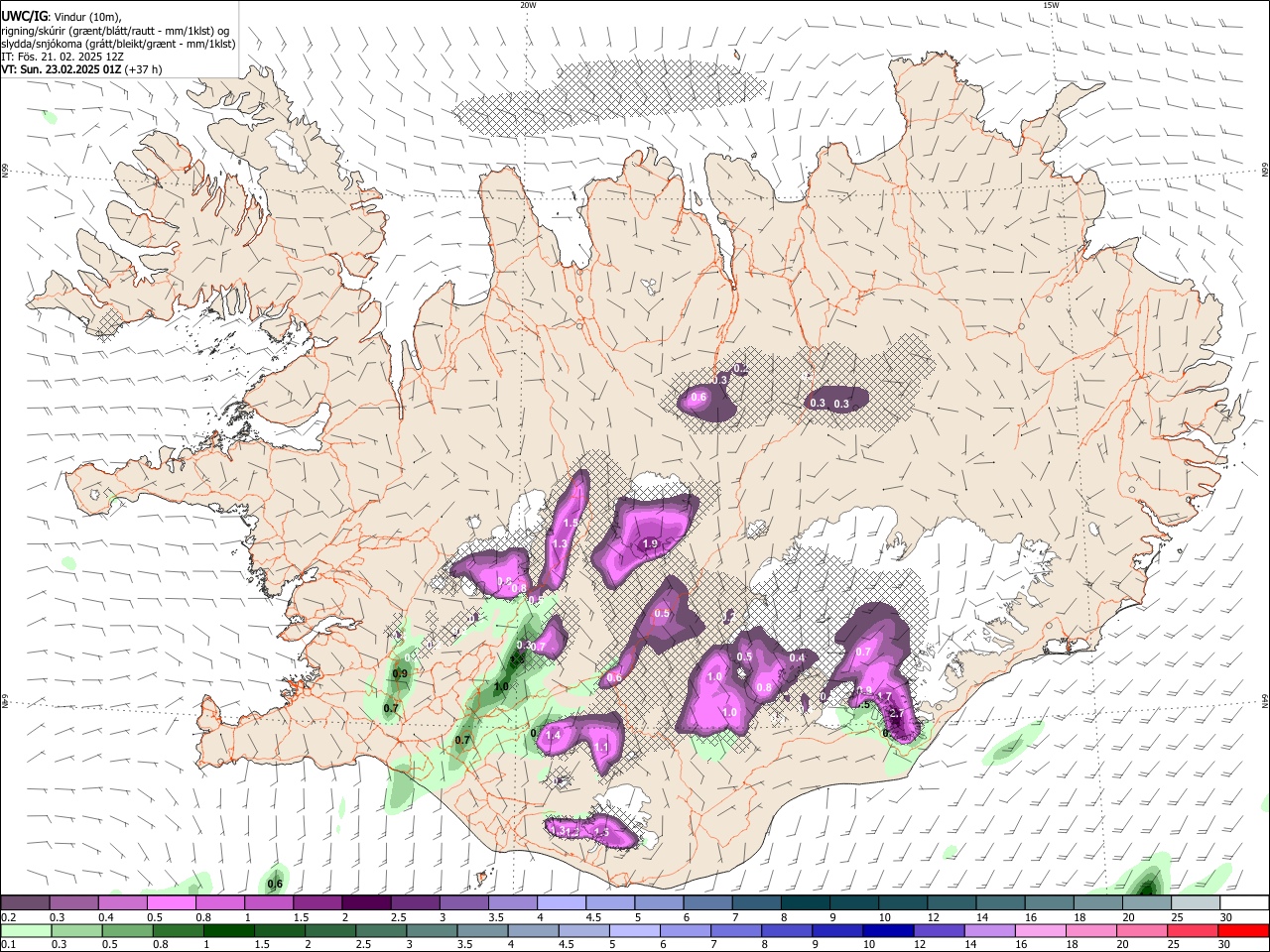Select the rain scale swatch between 20 and 25
The image size is (1270, 952).
pos(1141,930)
